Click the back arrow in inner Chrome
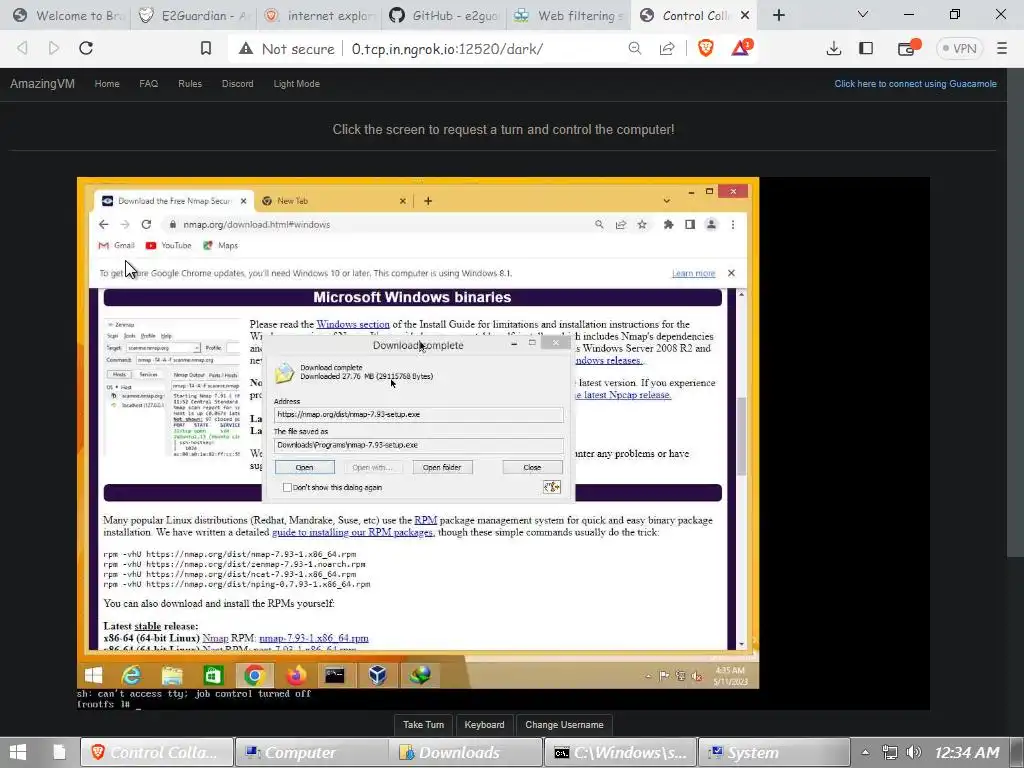 104,225
